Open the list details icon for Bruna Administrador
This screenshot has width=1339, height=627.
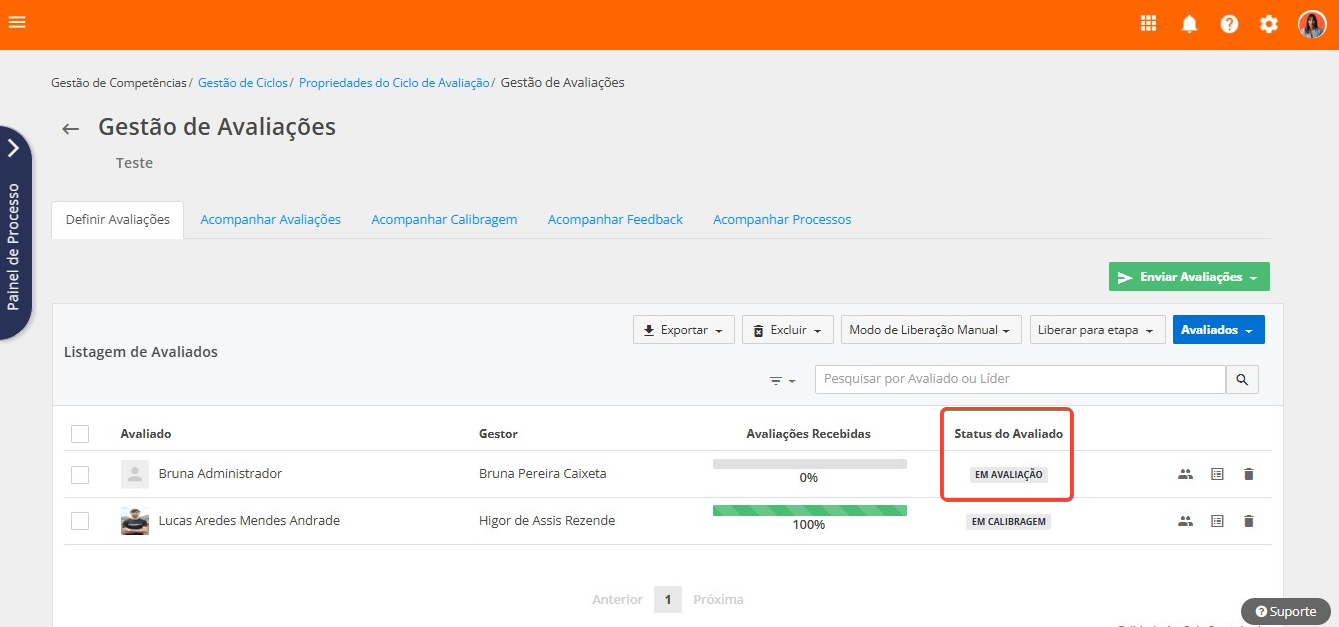[x=1217, y=474]
